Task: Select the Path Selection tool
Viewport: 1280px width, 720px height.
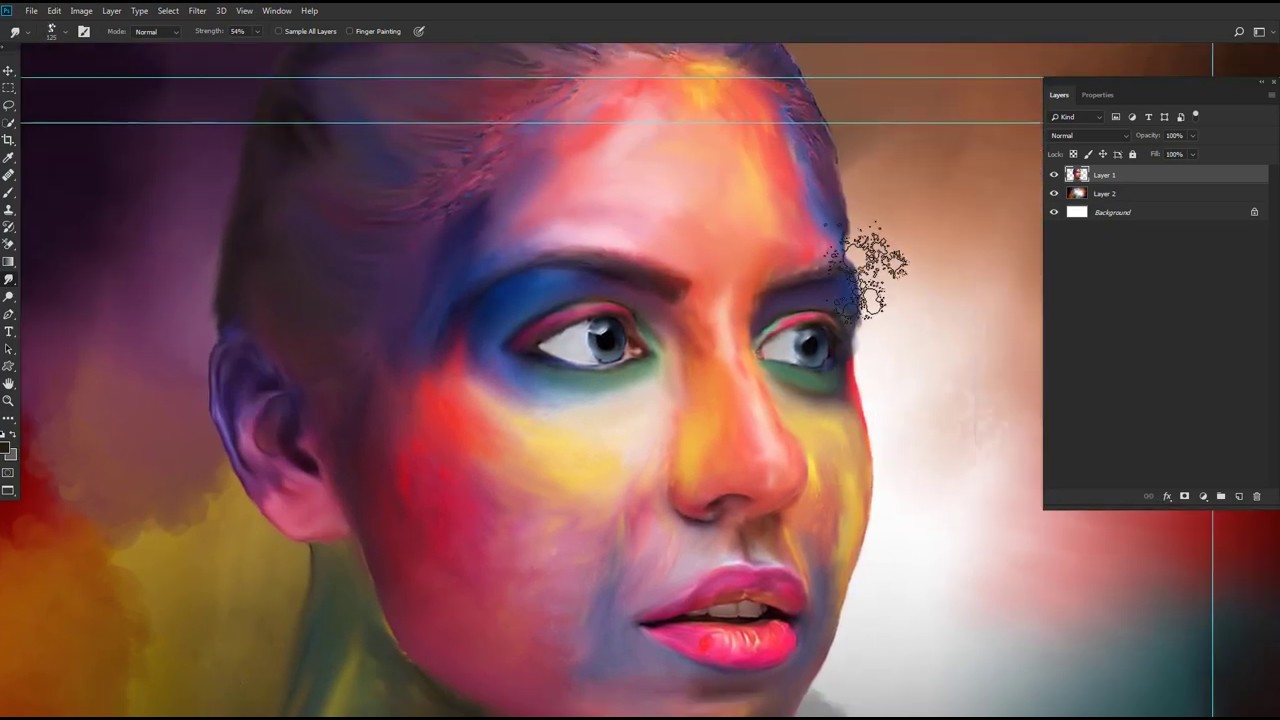Action: (8, 349)
